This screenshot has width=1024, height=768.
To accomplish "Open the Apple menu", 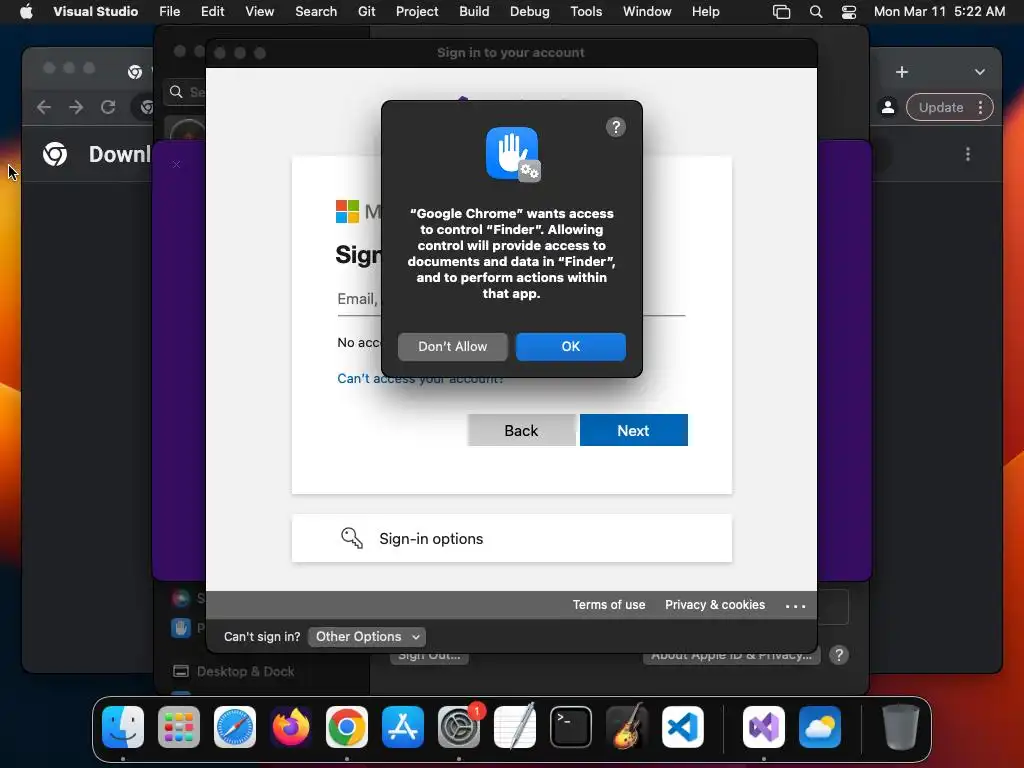I will click(26, 11).
